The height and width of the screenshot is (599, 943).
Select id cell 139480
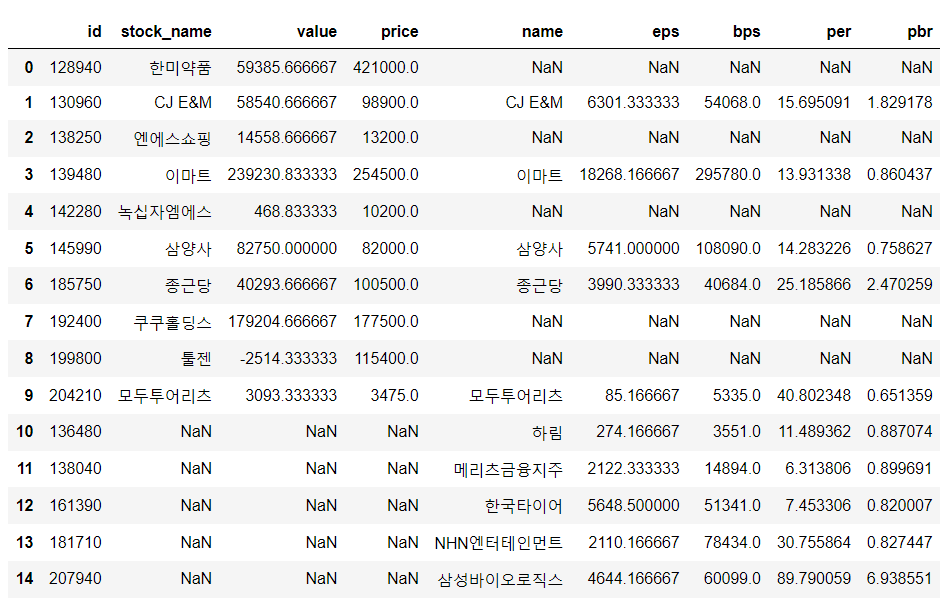coord(75,175)
